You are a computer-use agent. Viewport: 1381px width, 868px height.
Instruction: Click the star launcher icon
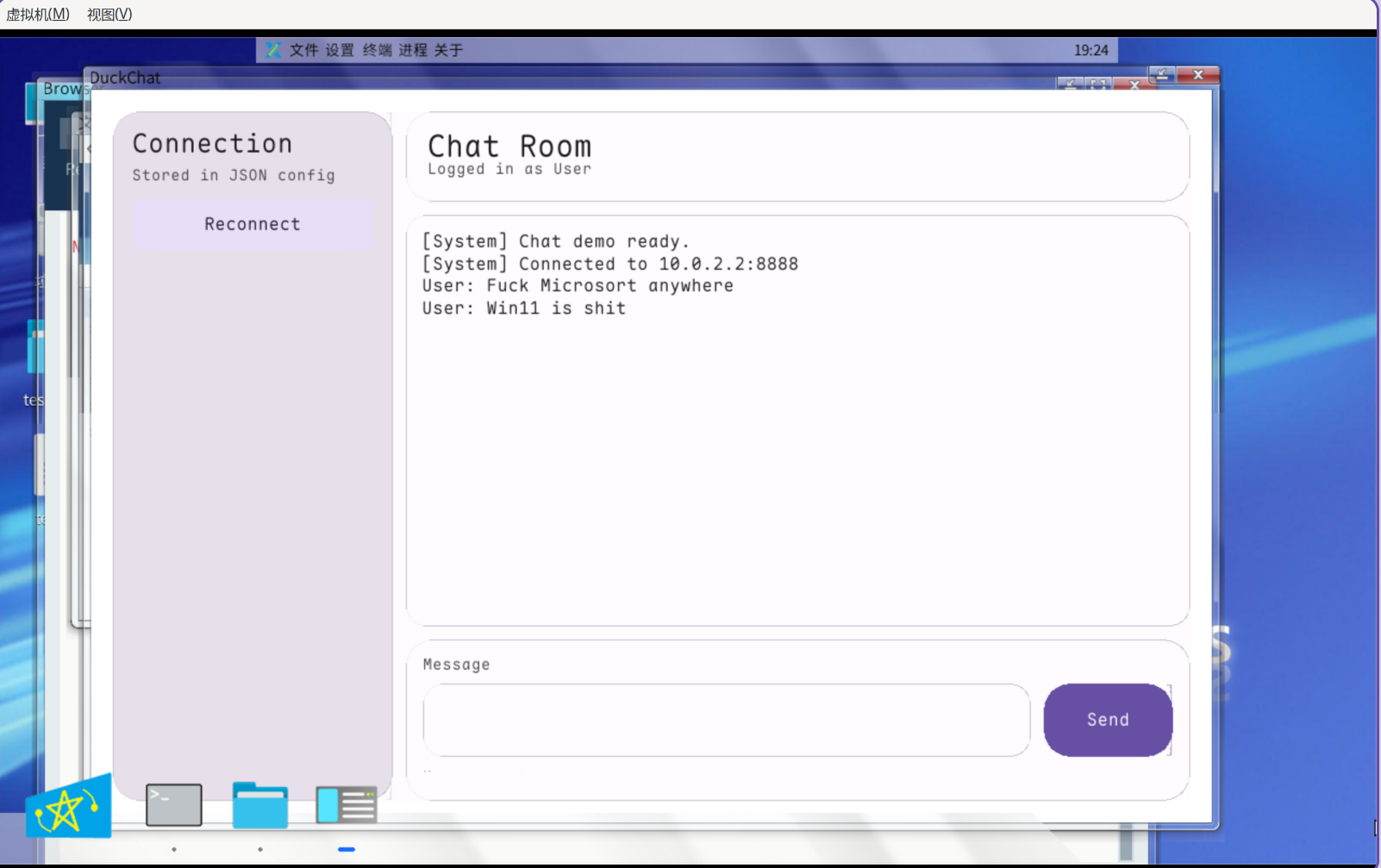(x=69, y=808)
